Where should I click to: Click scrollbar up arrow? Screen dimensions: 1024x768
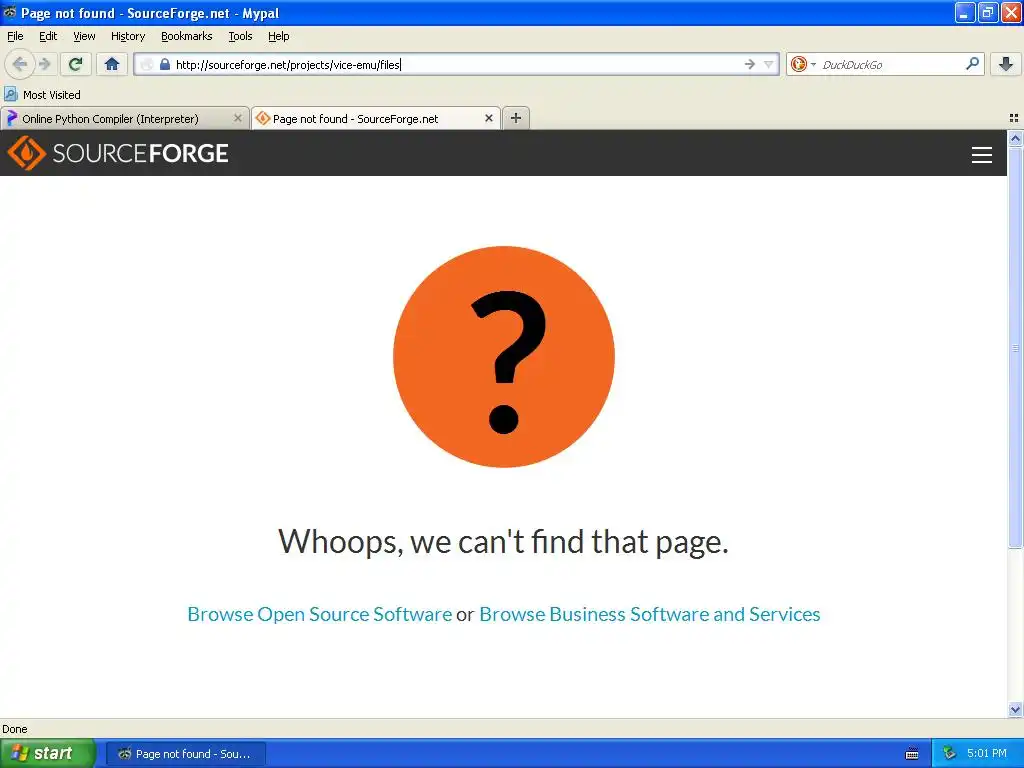(x=1015, y=138)
